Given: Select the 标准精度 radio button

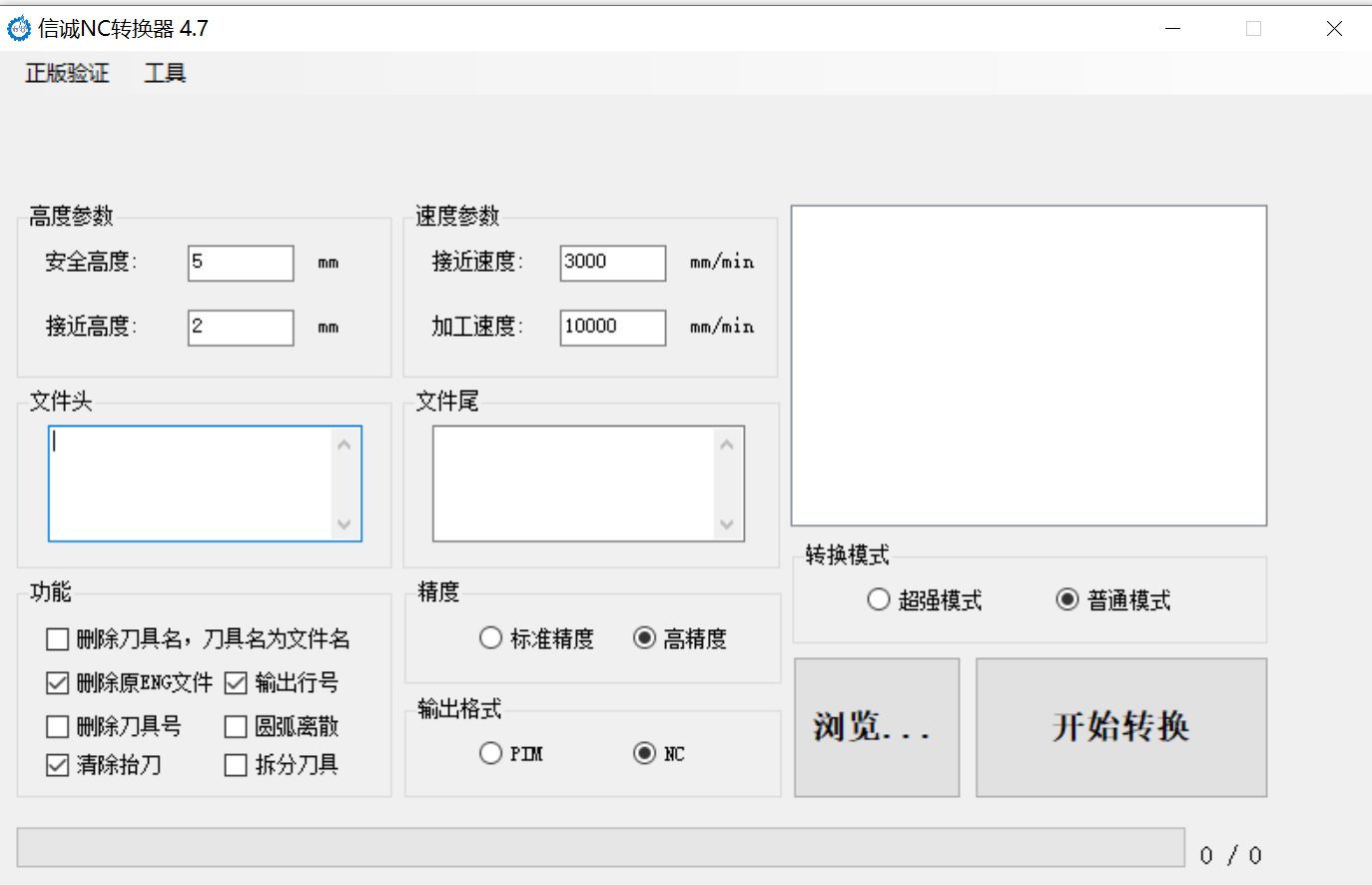Looking at the screenshot, I should pyautogui.click(x=490, y=638).
